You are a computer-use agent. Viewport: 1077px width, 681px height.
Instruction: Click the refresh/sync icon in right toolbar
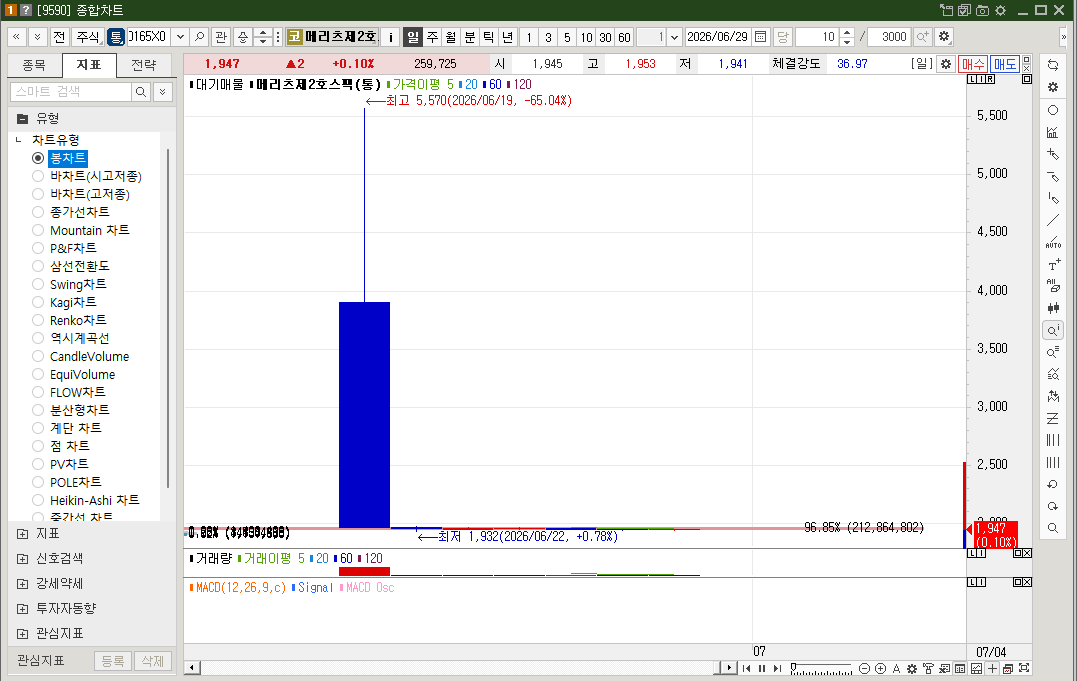tap(1053, 65)
